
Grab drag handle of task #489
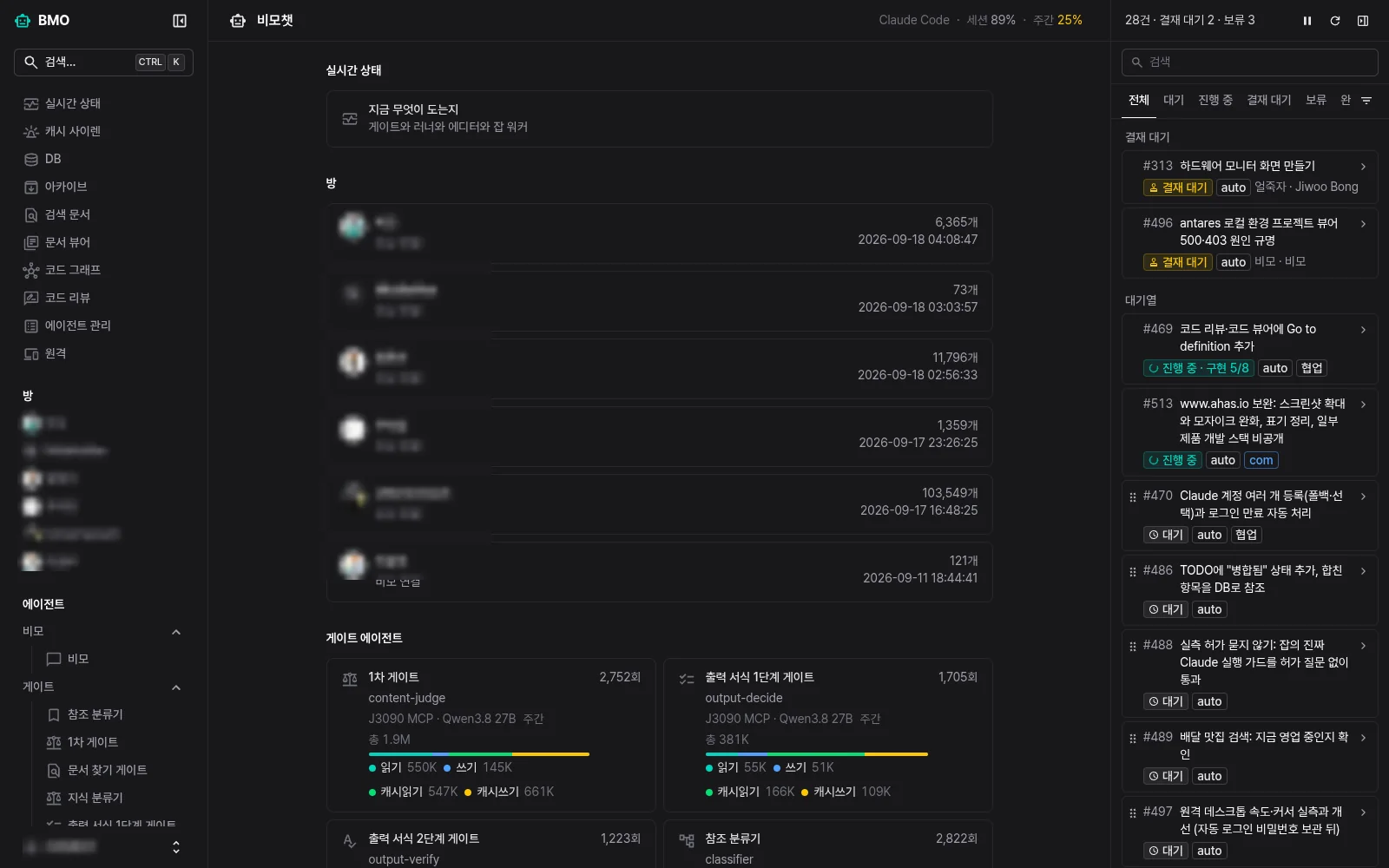[x=1132, y=739]
